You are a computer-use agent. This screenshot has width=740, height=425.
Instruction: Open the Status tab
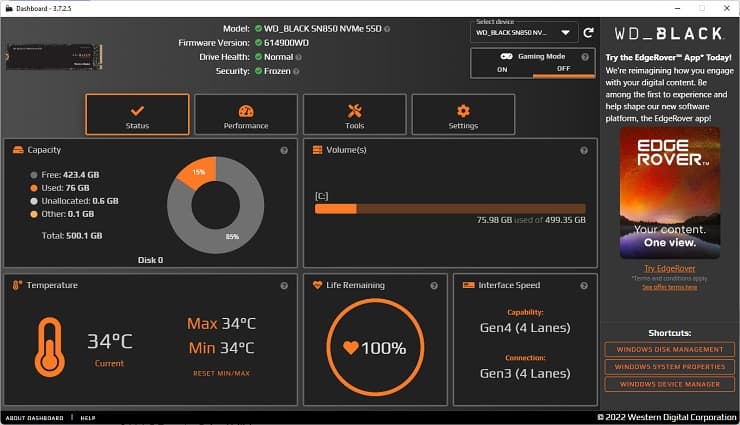pos(137,115)
